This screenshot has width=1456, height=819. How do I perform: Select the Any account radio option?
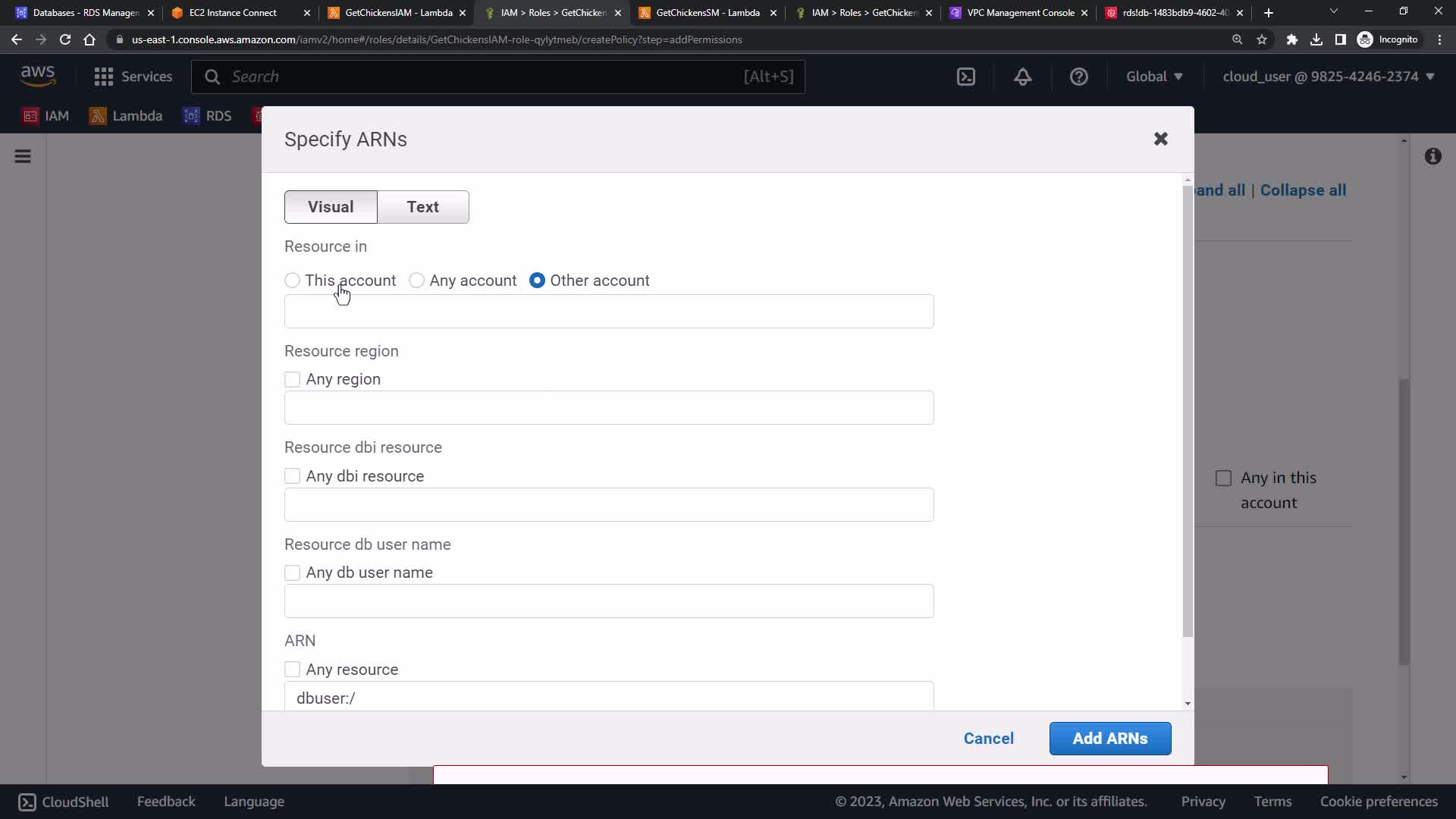[x=416, y=281]
